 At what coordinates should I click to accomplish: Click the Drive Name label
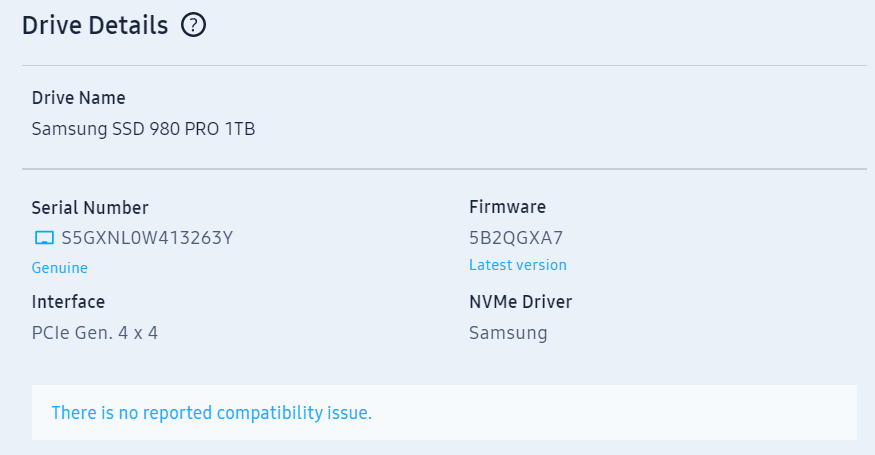79,98
